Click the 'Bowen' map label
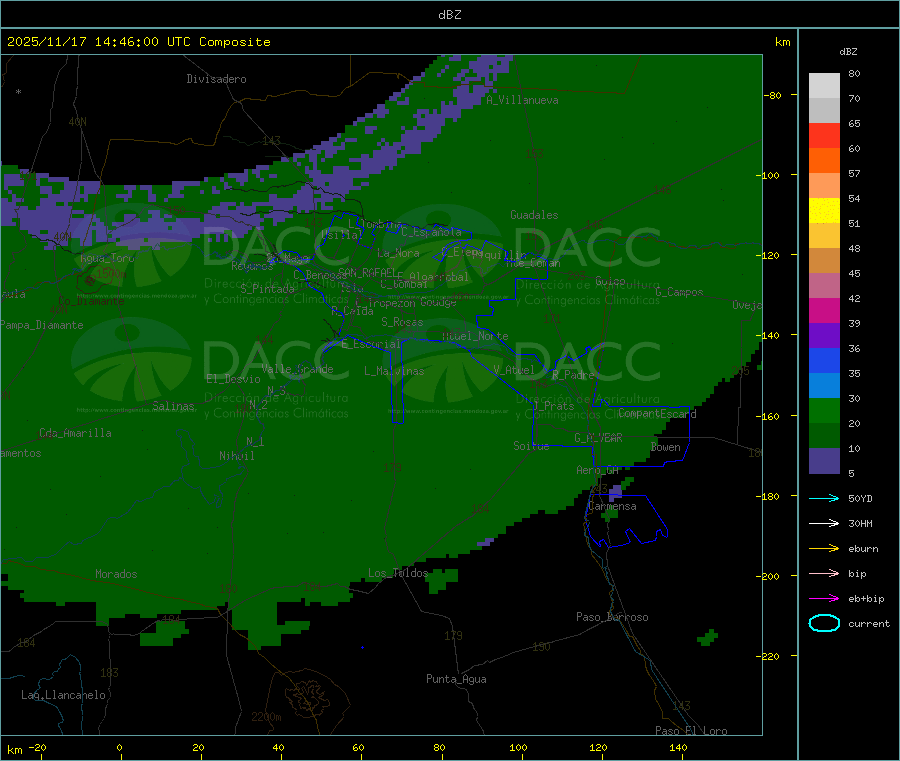 click(x=666, y=447)
